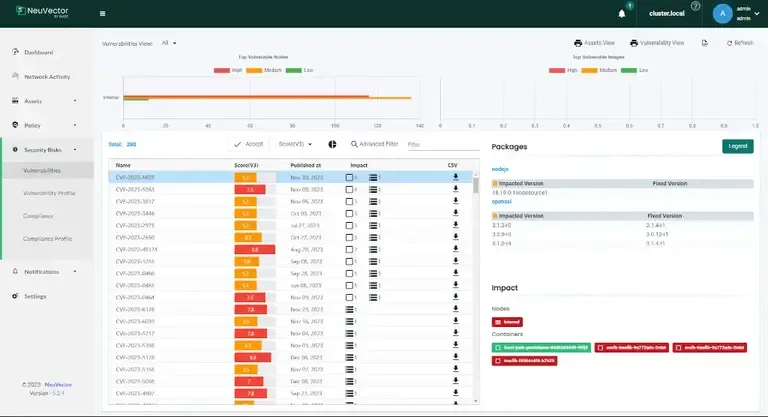Click the pie chart icon beside Score(V3)
The width and height of the screenshot is (768, 417).
pos(332,144)
